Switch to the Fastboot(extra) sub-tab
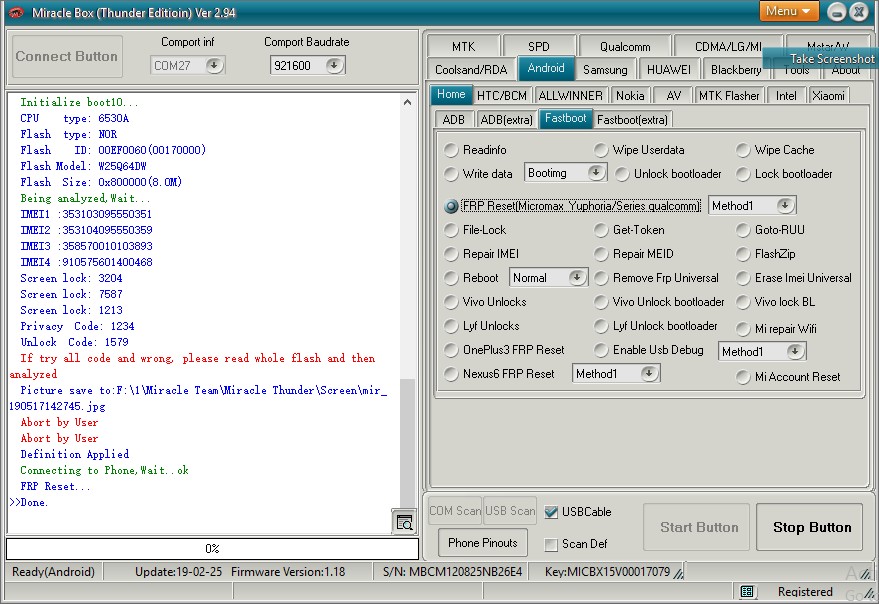This screenshot has width=879, height=604. 632,119
